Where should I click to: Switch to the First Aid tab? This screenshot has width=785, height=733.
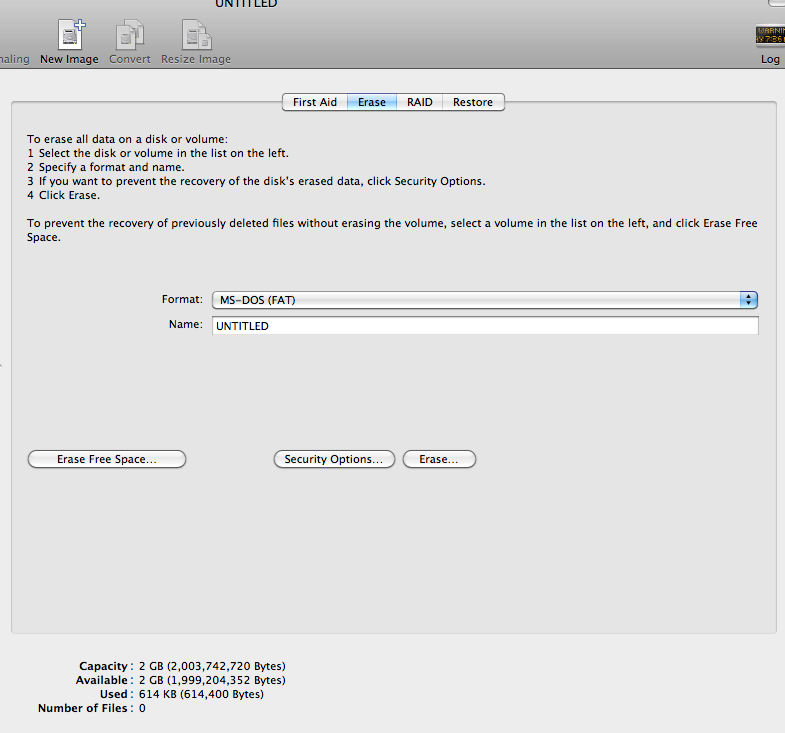[x=314, y=102]
